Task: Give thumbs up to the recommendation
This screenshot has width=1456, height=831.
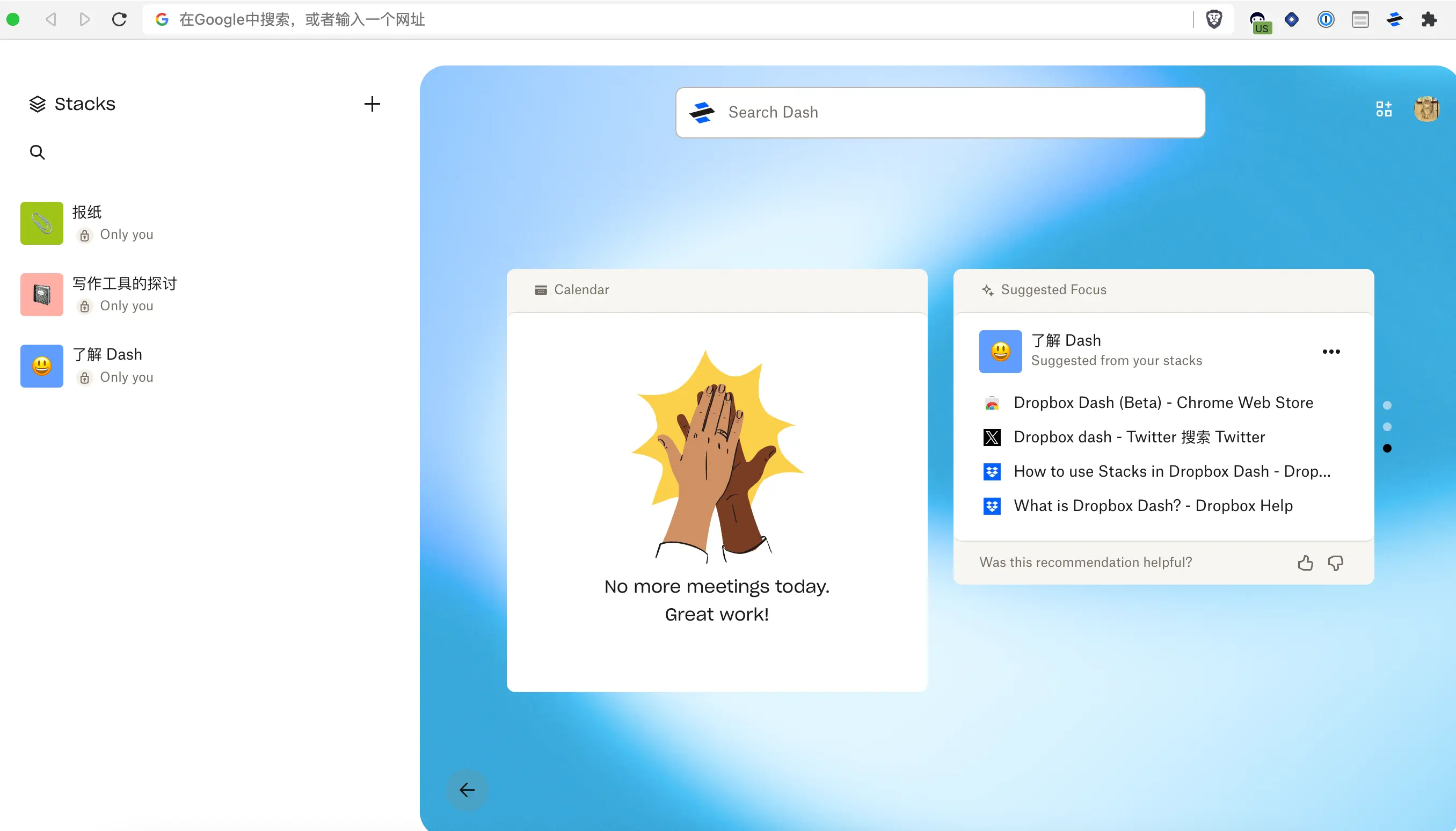Action: coord(1305,563)
